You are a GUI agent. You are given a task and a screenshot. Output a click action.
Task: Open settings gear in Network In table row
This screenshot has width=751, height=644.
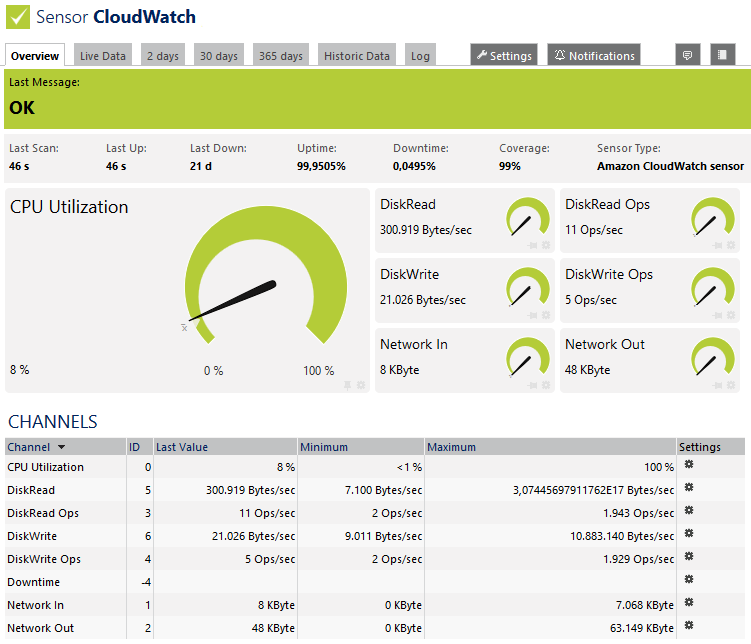689,602
